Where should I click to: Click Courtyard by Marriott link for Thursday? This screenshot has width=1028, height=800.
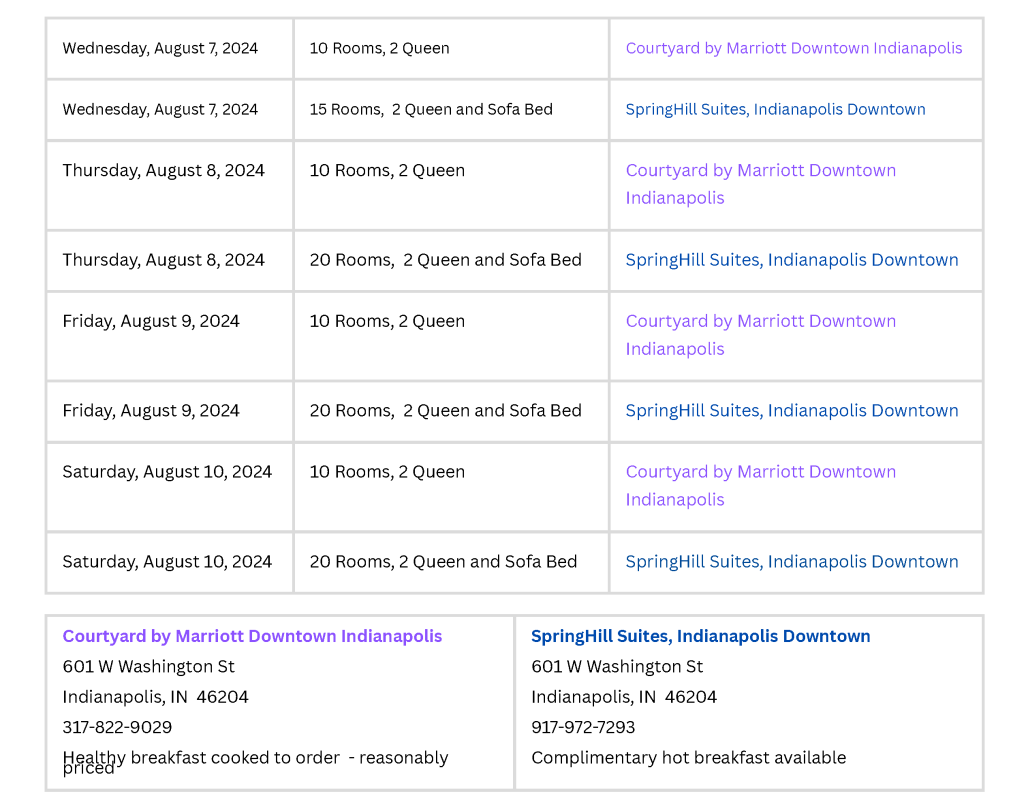click(x=761, y=184)
